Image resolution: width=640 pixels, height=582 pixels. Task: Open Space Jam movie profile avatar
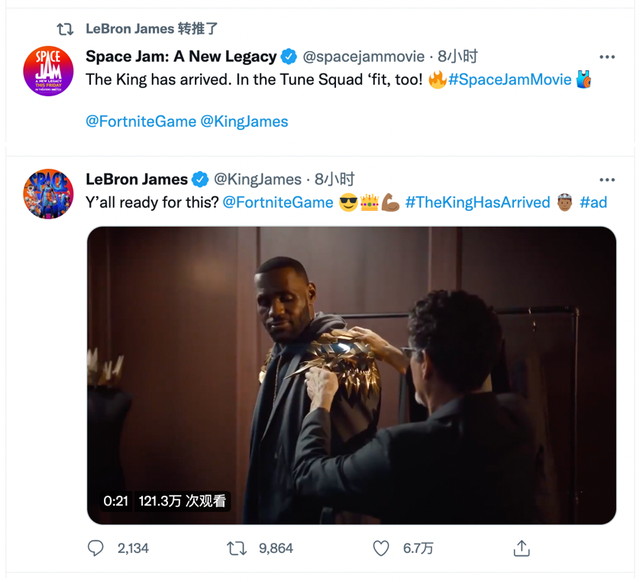tap(48, 72)
